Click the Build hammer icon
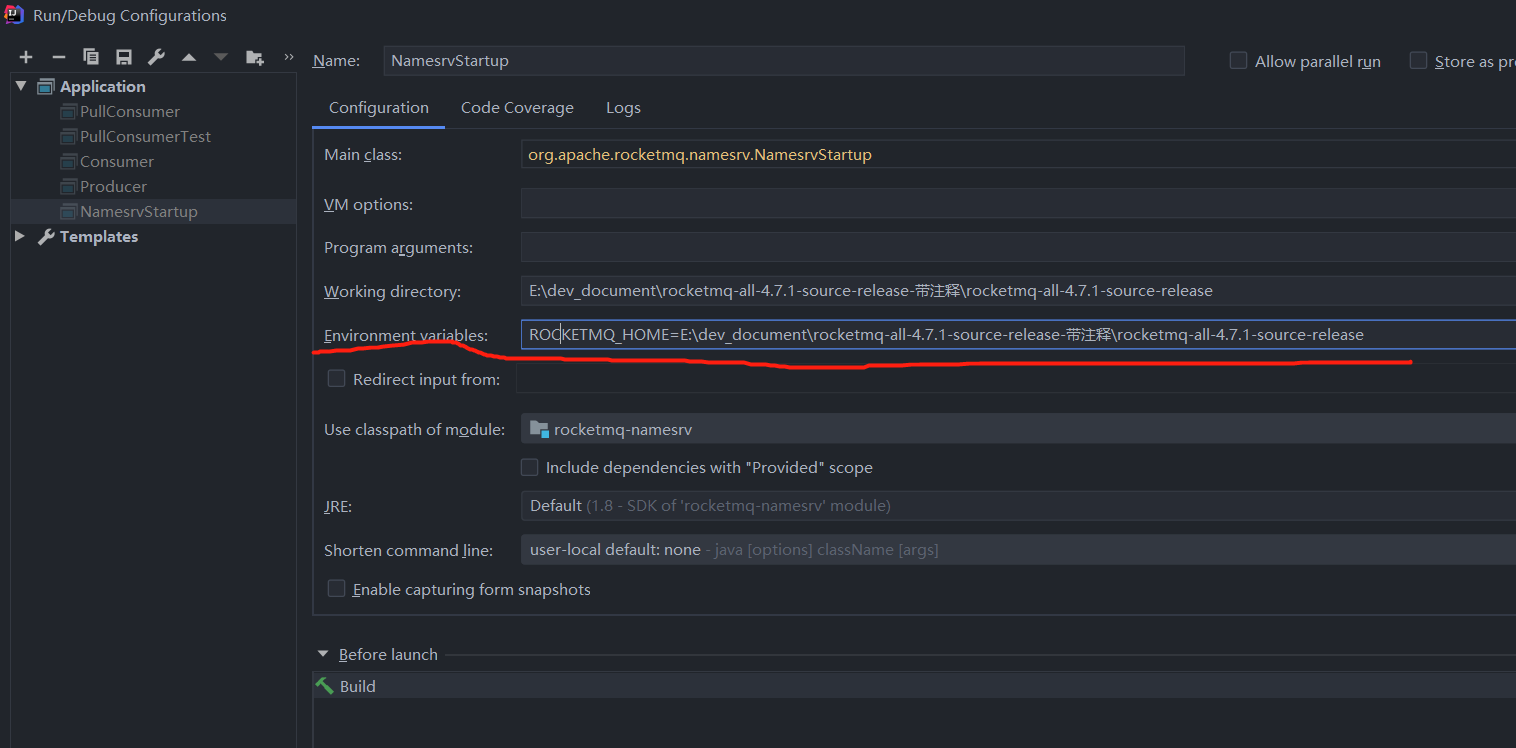 [325, 686]
